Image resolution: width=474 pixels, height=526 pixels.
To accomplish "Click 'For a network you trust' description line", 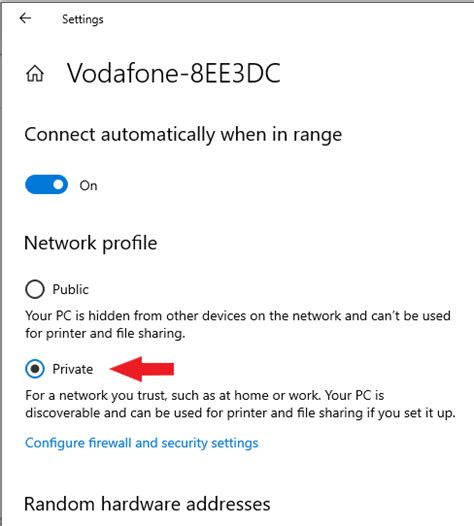I will coord(205,396).
